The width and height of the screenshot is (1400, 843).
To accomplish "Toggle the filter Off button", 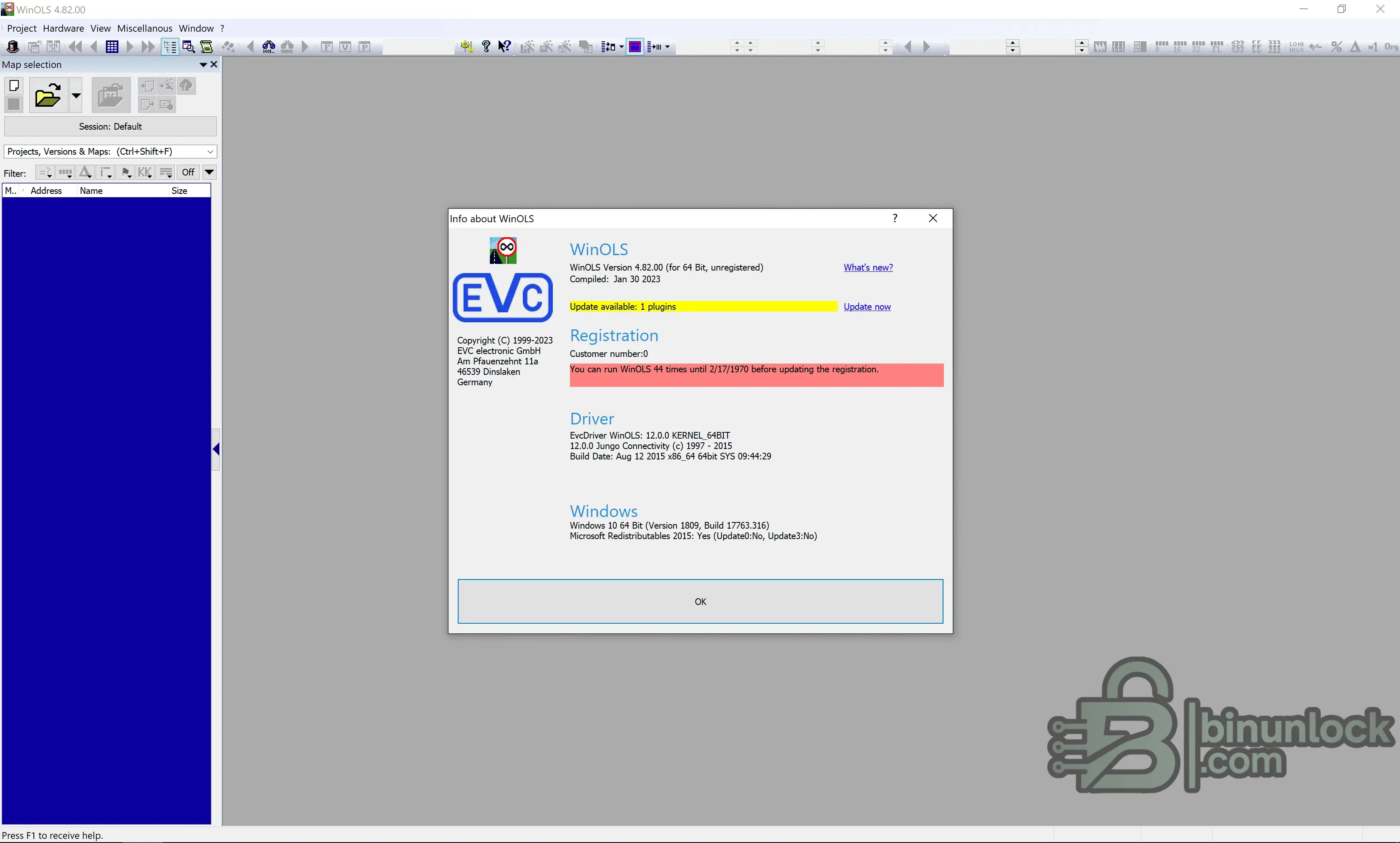I will pyautogui.click(x=188, y=172).
